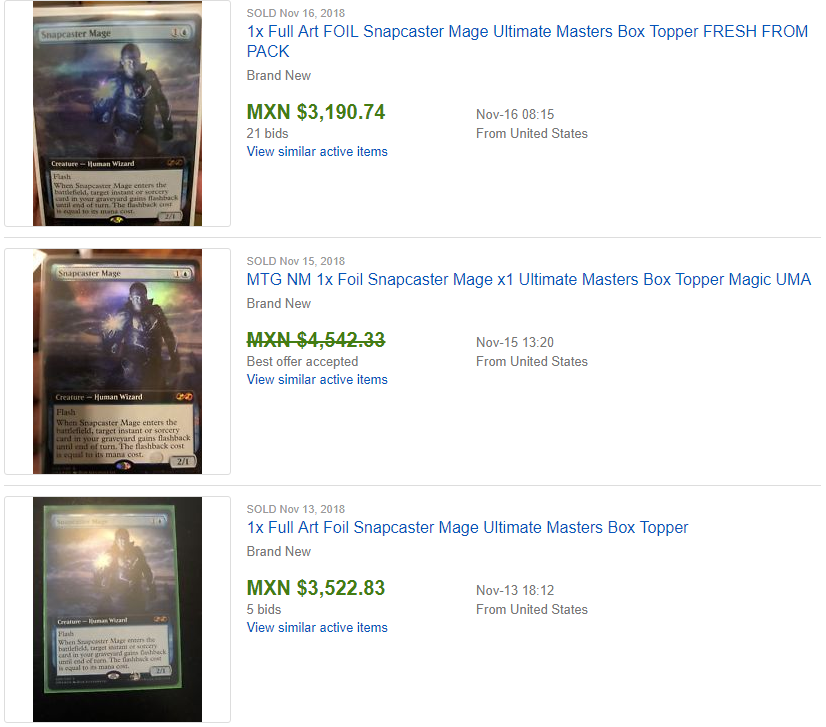The image size is (826, 727).
Task: View similar active items for the MXN $3,522.83 listing
Action: 317,628
